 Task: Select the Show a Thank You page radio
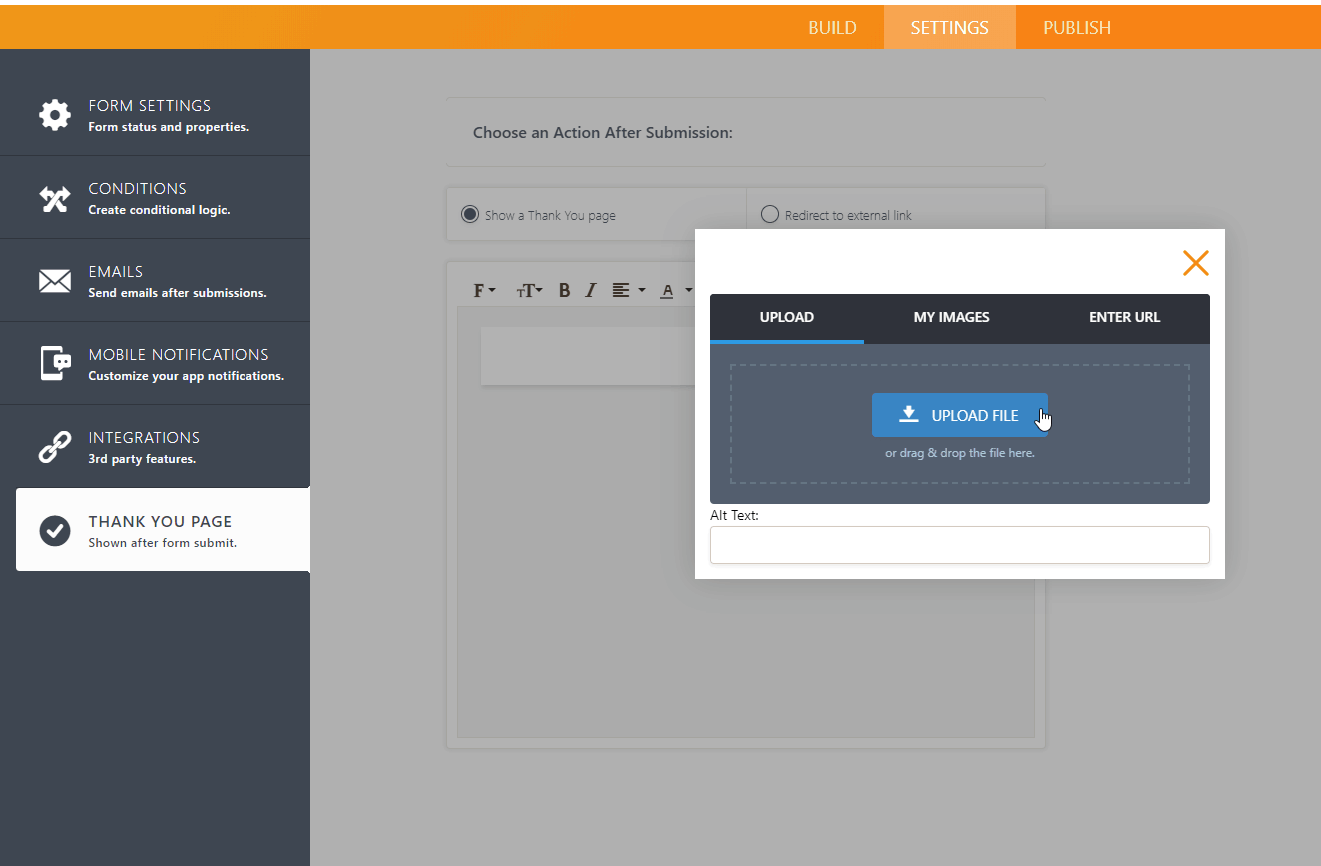pyautogui.click(x=470, y=214)
